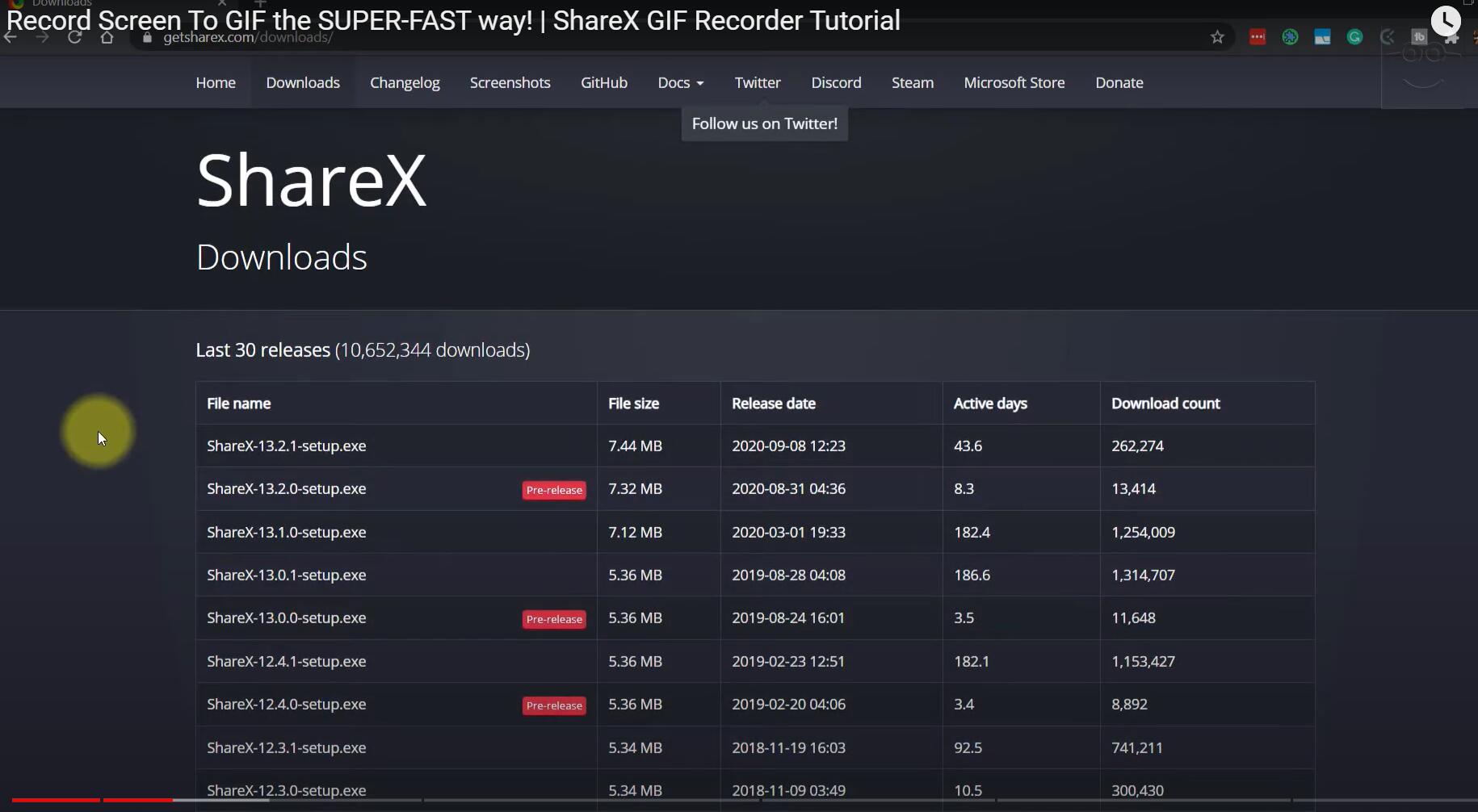Image resolution: width=1478 pixels, height=812 pixels.
Task: Open the GitHub nav link
Action: click(x=604, y=82)
